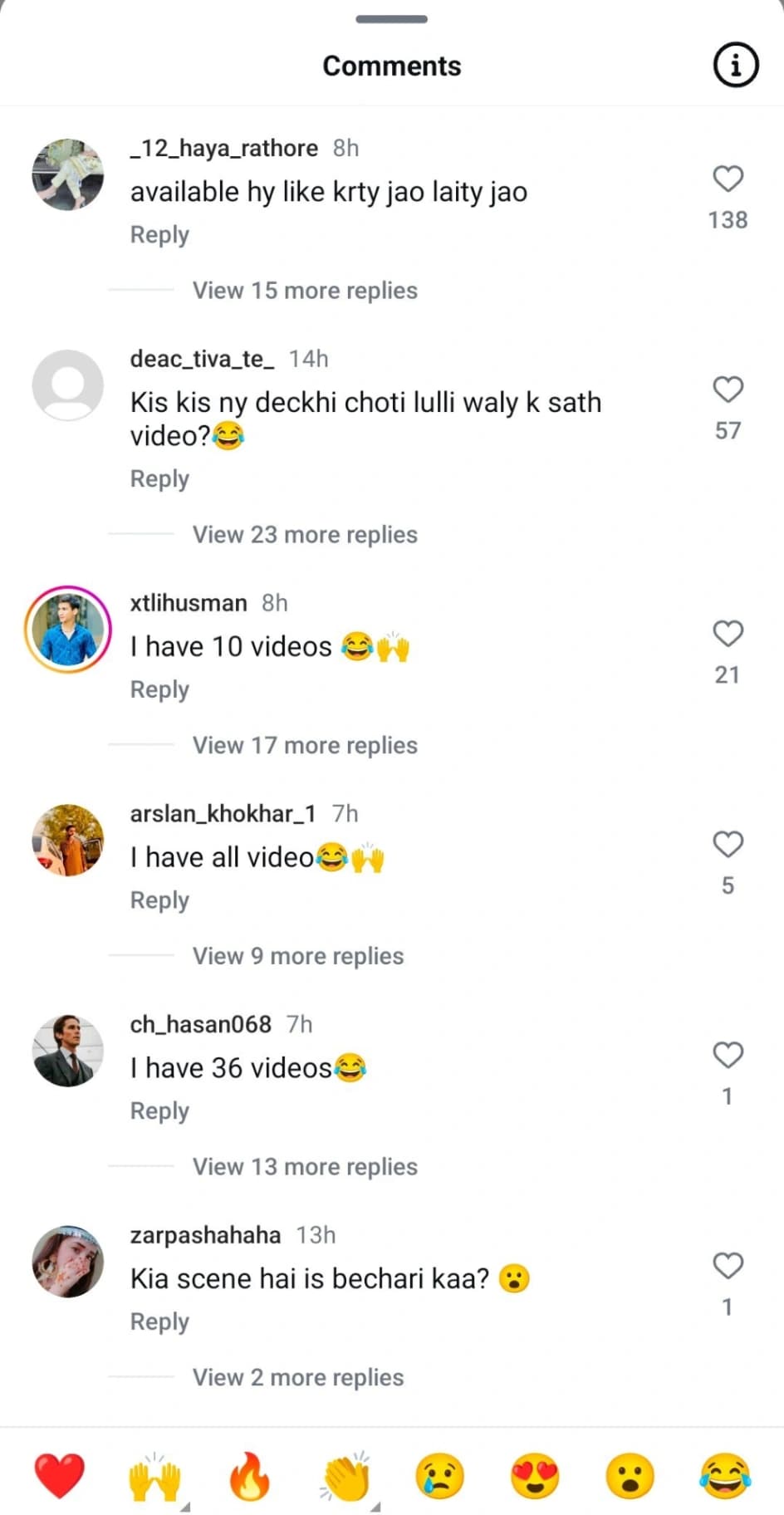784x1515 pixels.
Task: Open arslan_khokhar_1's profile via username
Action: tap(223, 814)
